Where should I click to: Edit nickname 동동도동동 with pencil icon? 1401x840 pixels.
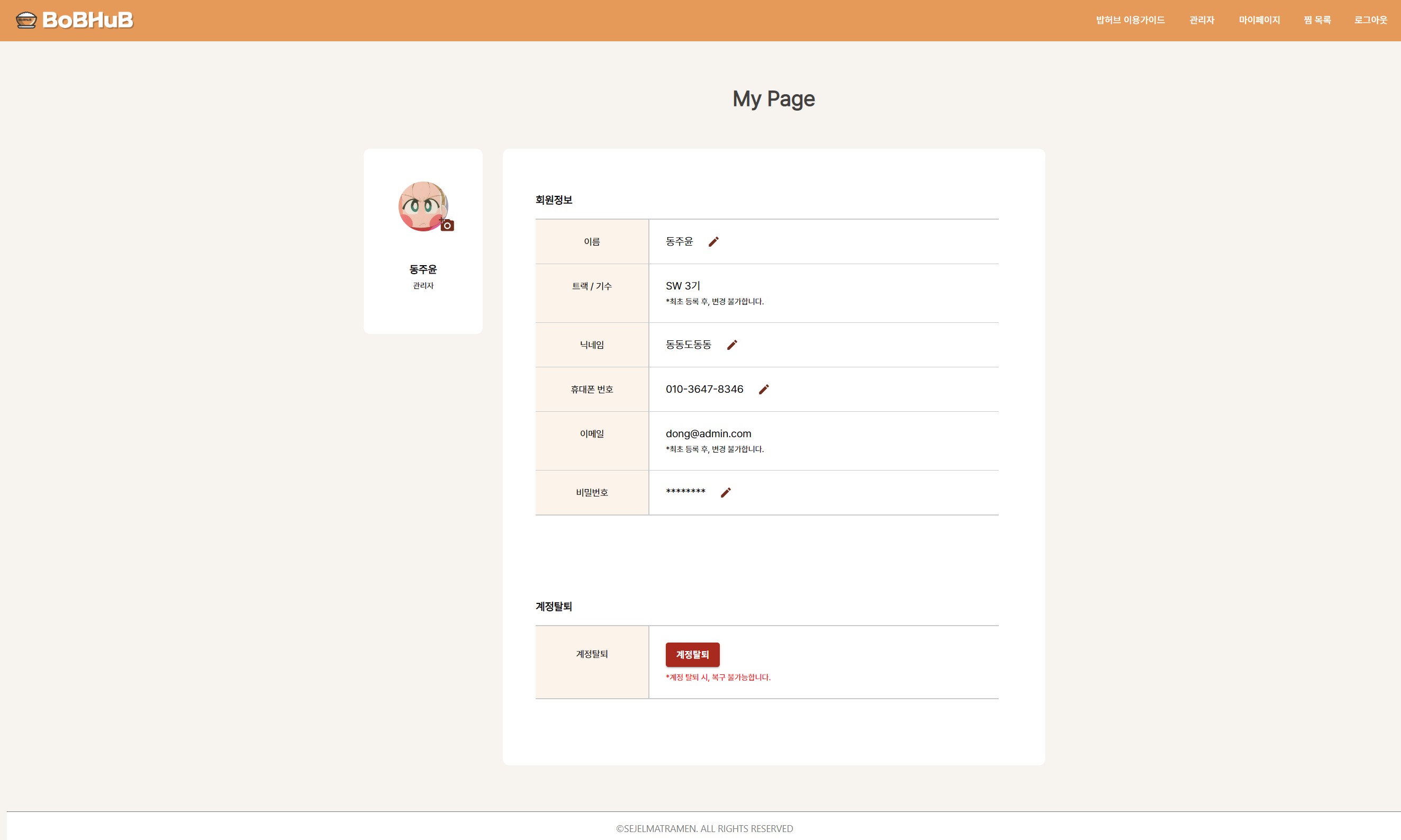click(x=732, y=345)
